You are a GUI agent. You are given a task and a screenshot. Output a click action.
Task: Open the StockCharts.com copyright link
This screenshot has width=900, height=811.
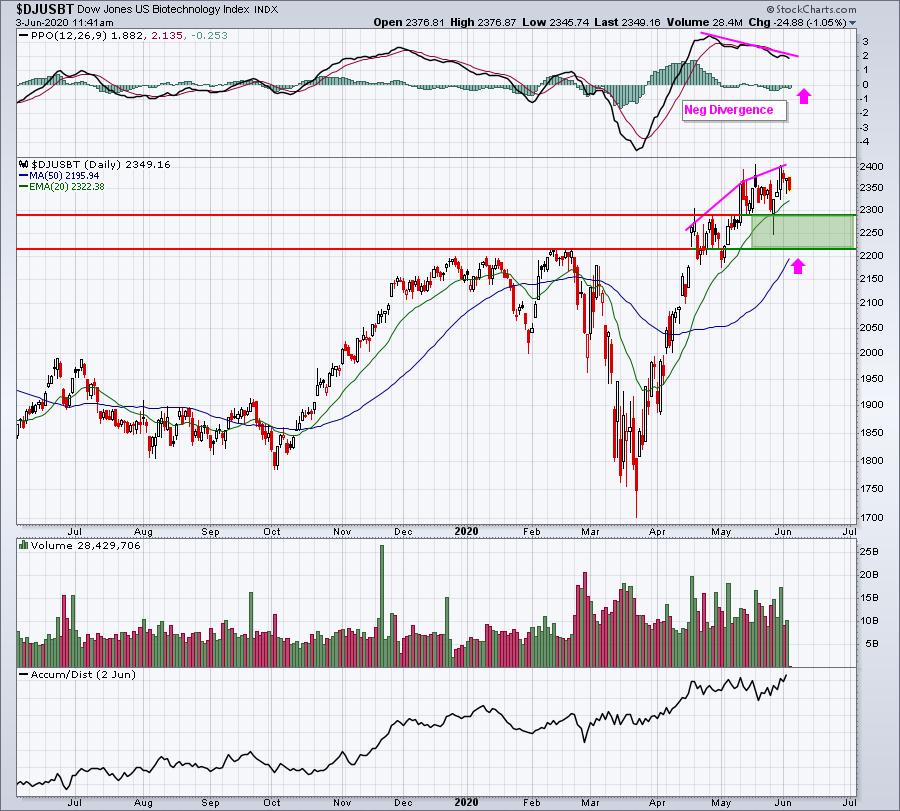[x=811, y=9]
